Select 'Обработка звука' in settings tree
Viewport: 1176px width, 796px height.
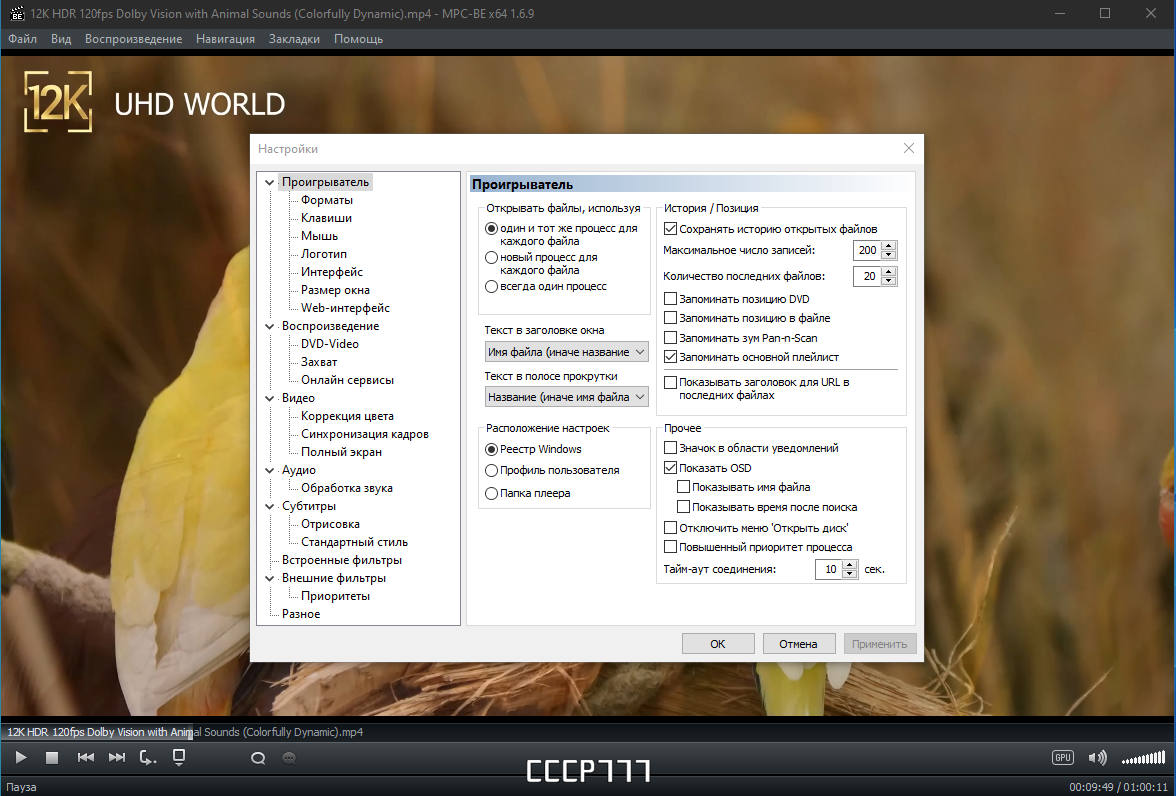coord(346,488)
